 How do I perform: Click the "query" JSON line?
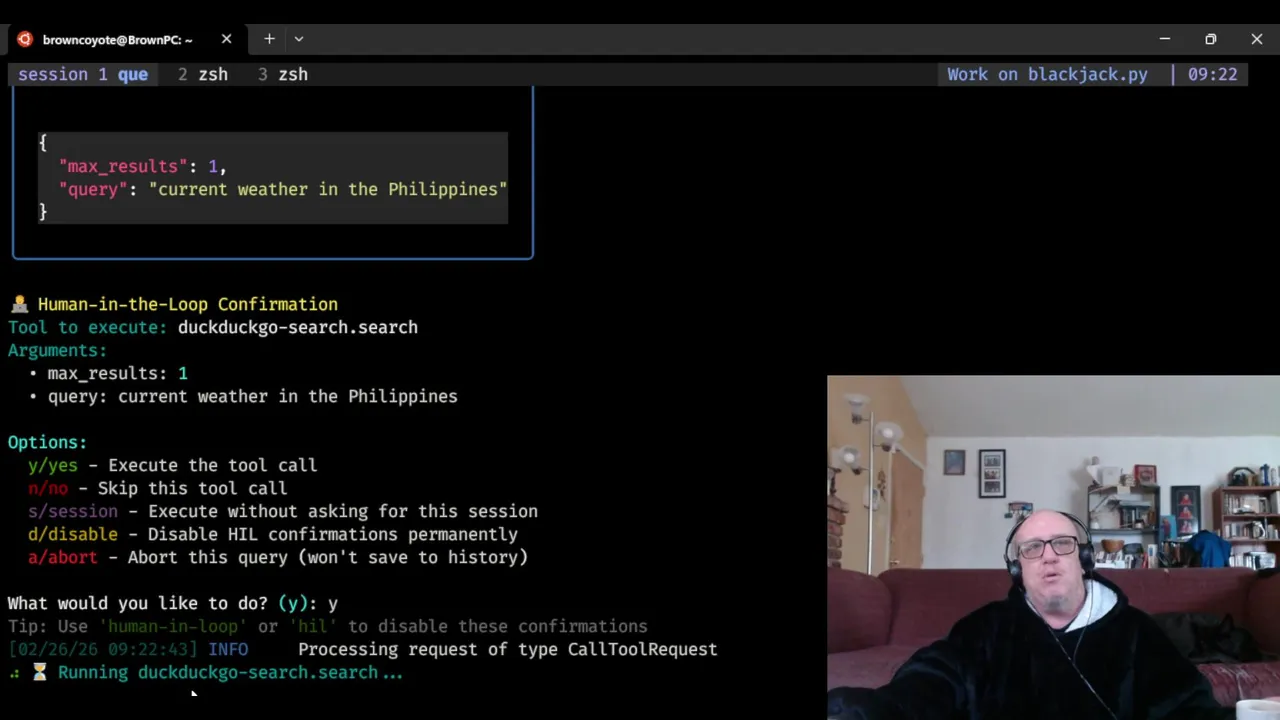(x=283, y=189)
